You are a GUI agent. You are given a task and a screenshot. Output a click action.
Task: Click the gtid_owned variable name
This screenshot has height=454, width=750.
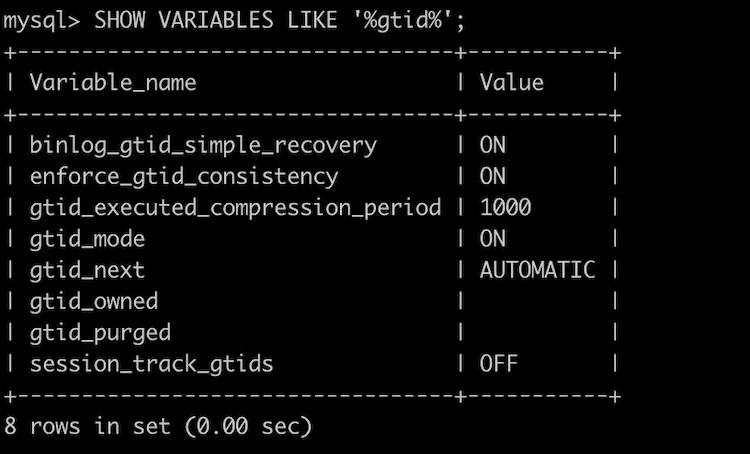(x=94, y=301)
